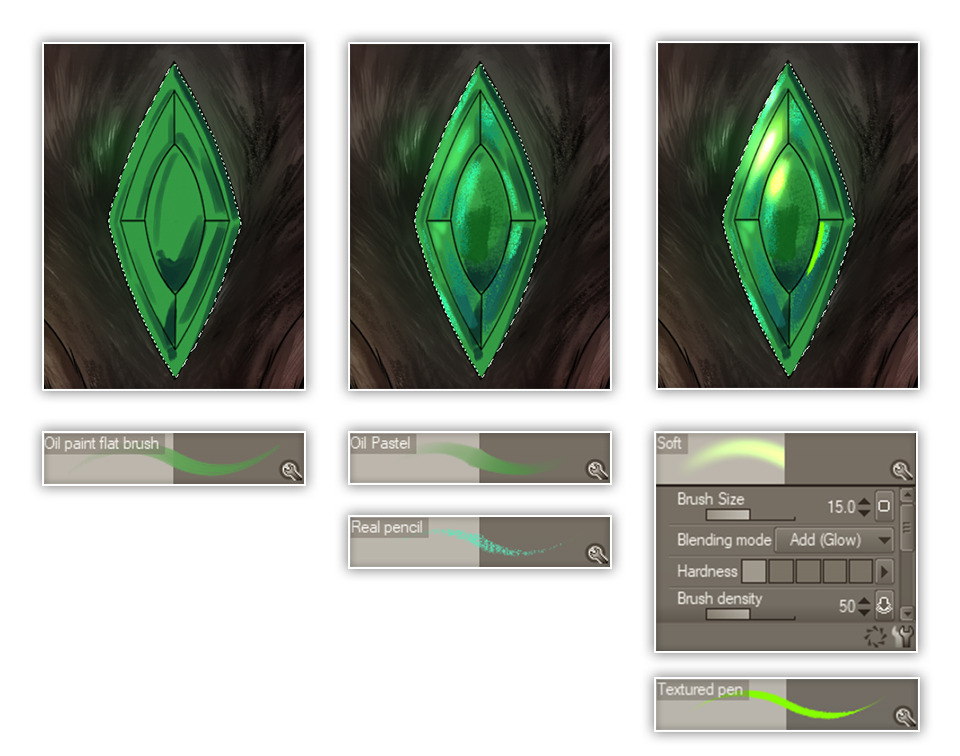Increase Brush Size with up stepper arrow
The width and height of the screenshot is (960, 756).
pyautogui.click(x=864, y=502)
